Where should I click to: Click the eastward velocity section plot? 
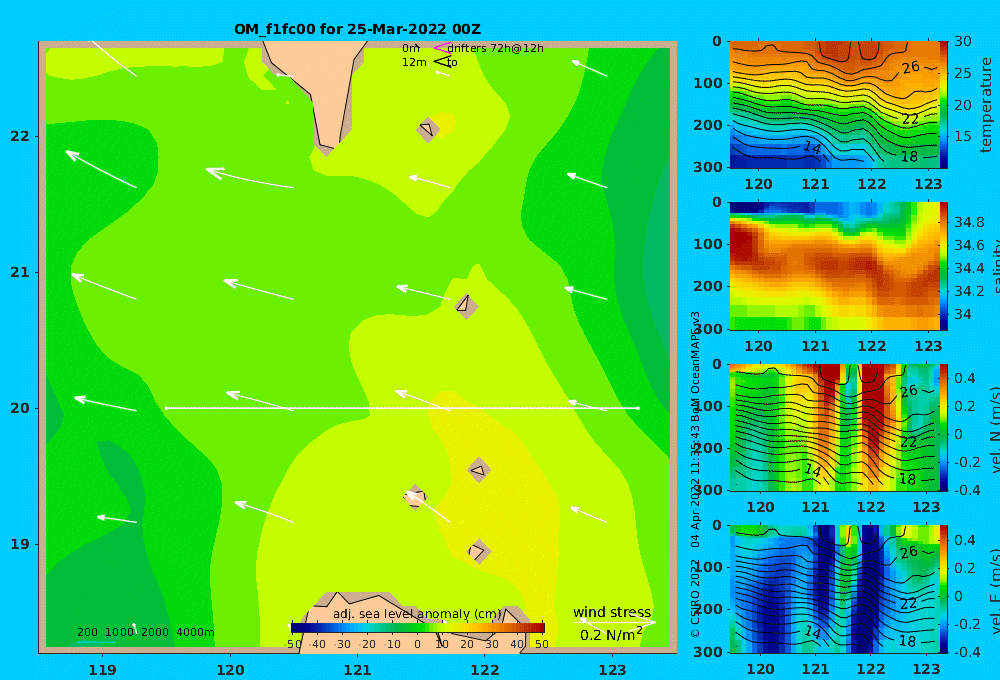(834, 589)
